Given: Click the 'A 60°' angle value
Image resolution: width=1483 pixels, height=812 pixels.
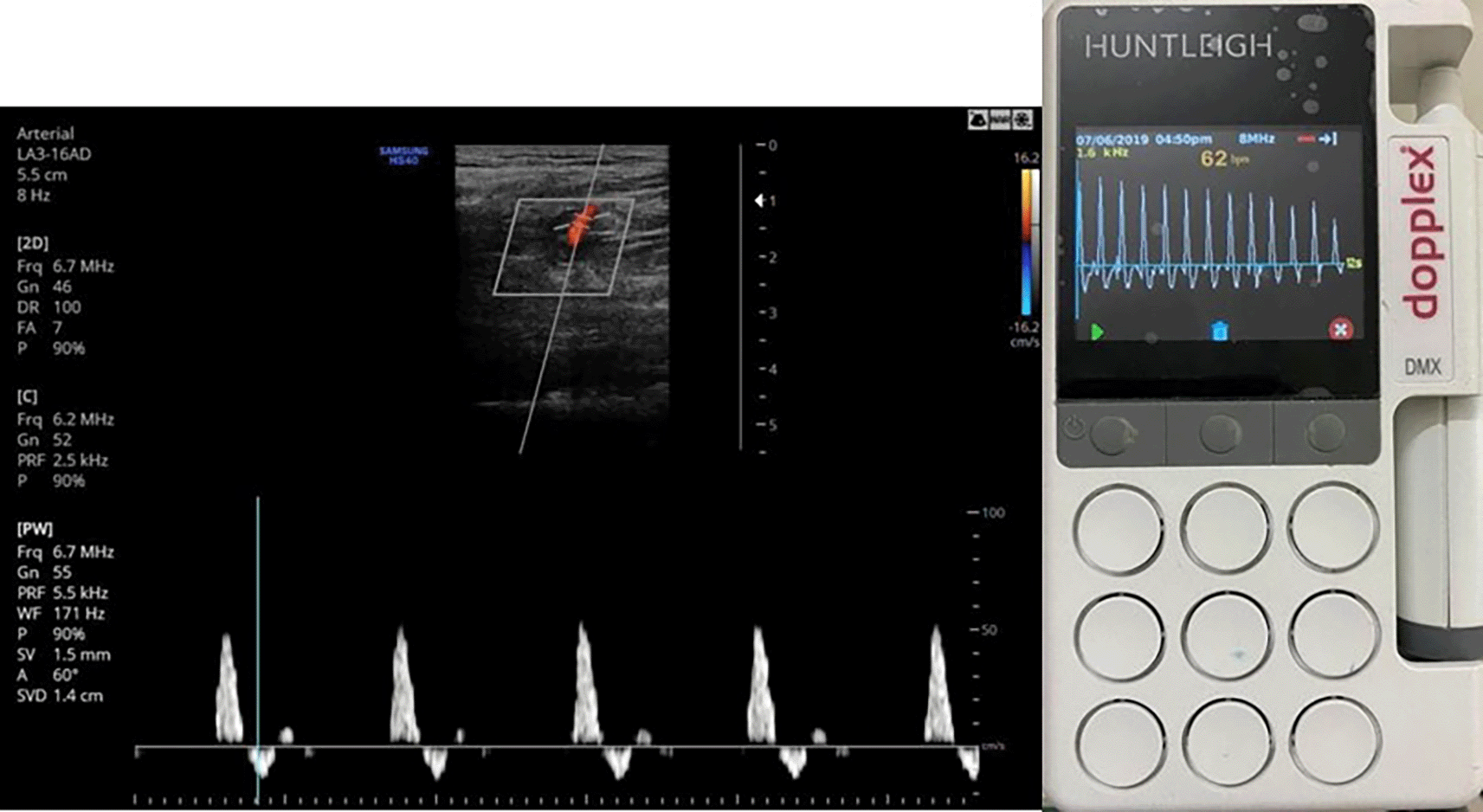Looking at the screenshot, I should (x=48, y=675).
